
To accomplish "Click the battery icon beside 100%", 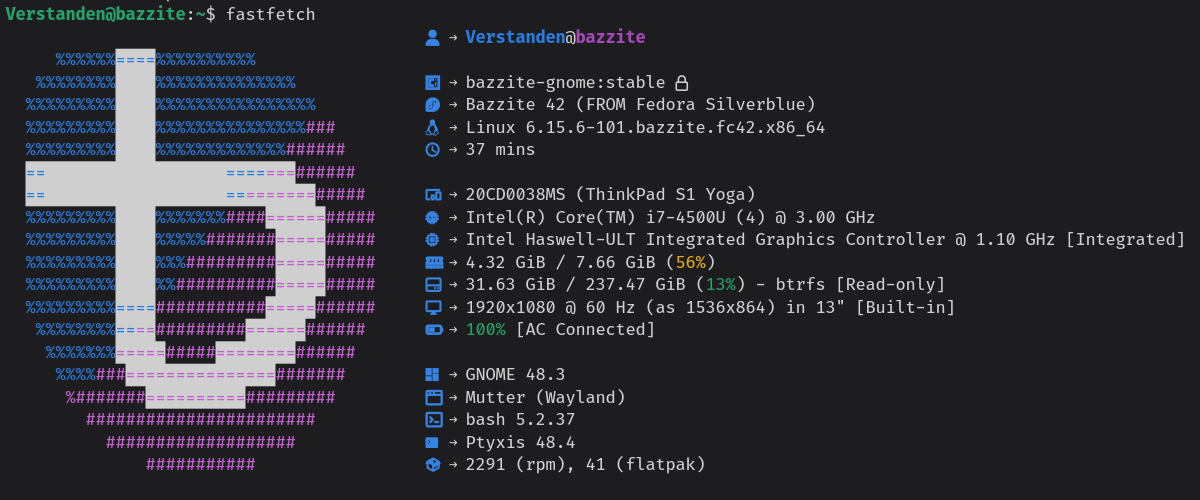I will 432,329.
